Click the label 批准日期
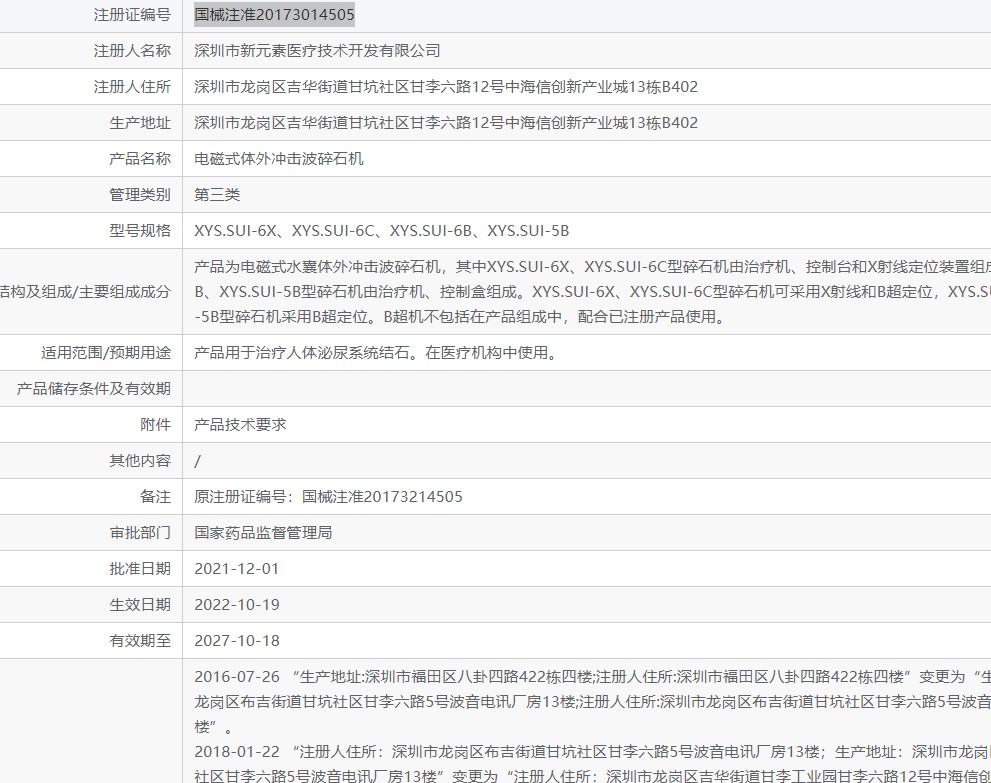This screenshot has height=783, width=991. pos(140,569)
